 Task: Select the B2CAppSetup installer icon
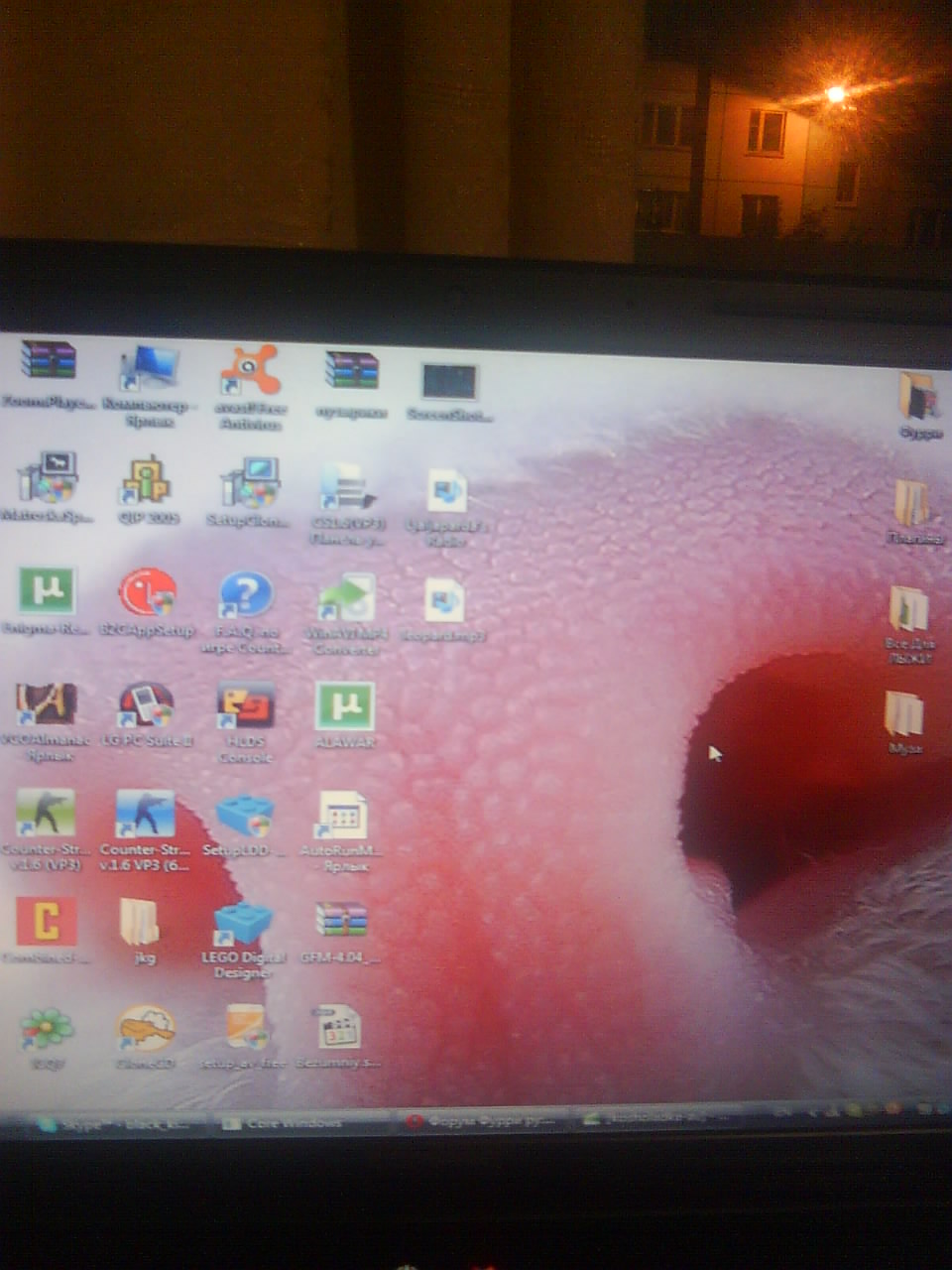pyautogui.click(x=147, y=593)
